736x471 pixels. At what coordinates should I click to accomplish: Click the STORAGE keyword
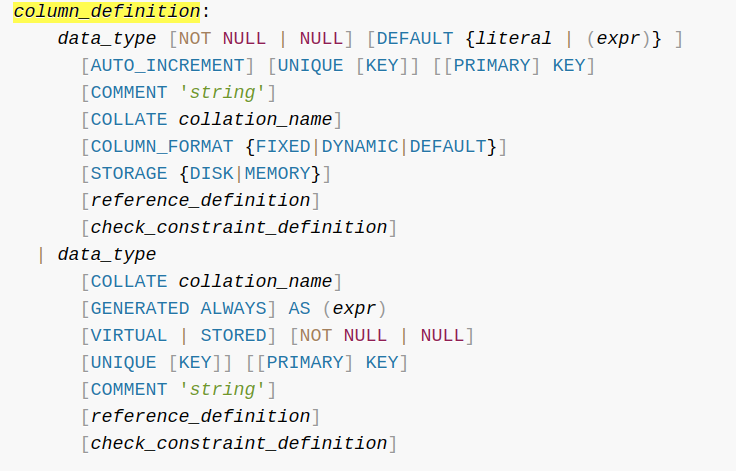tap(129, 173)
